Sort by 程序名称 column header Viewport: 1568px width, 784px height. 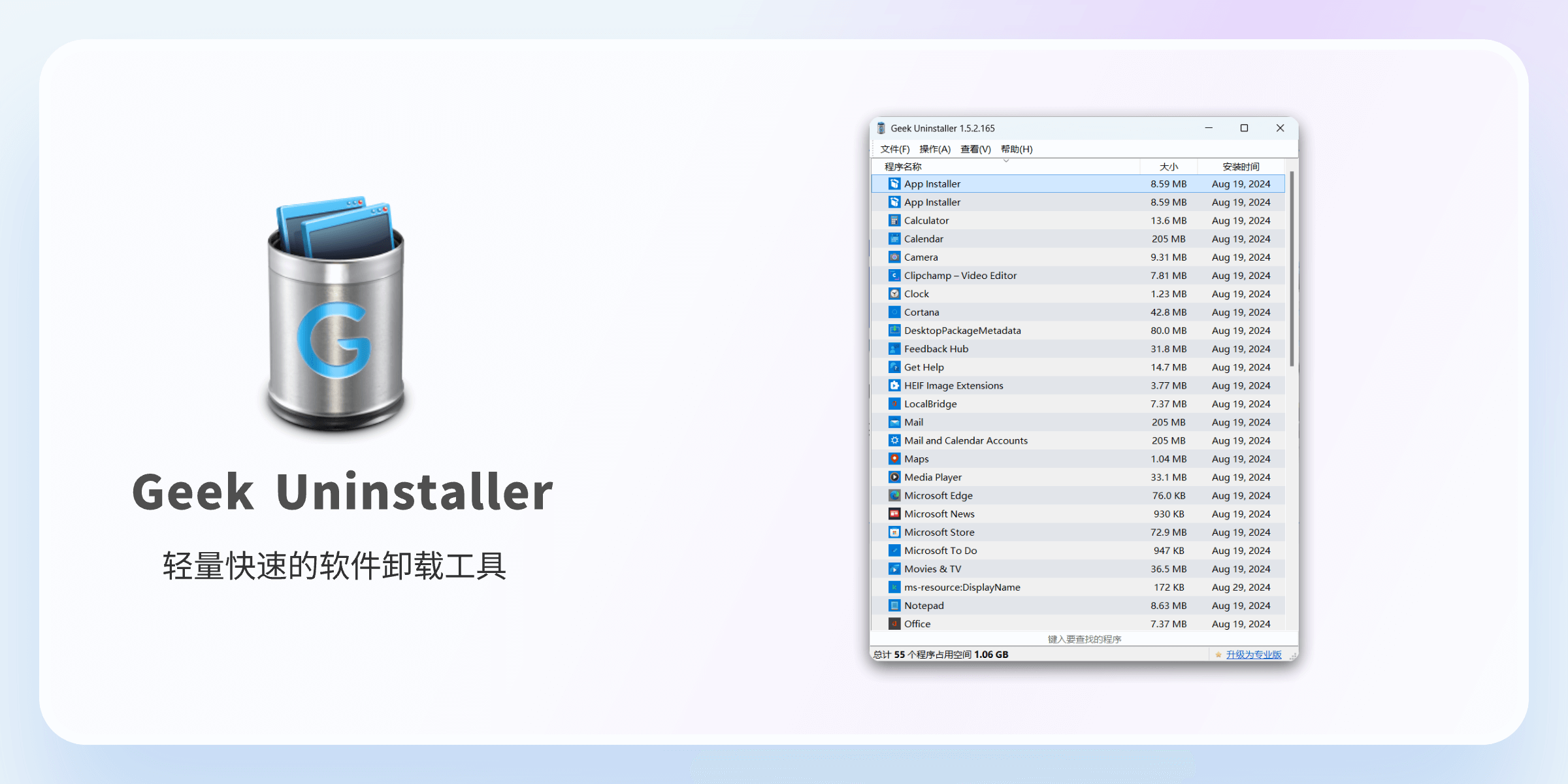[1006, 167]
